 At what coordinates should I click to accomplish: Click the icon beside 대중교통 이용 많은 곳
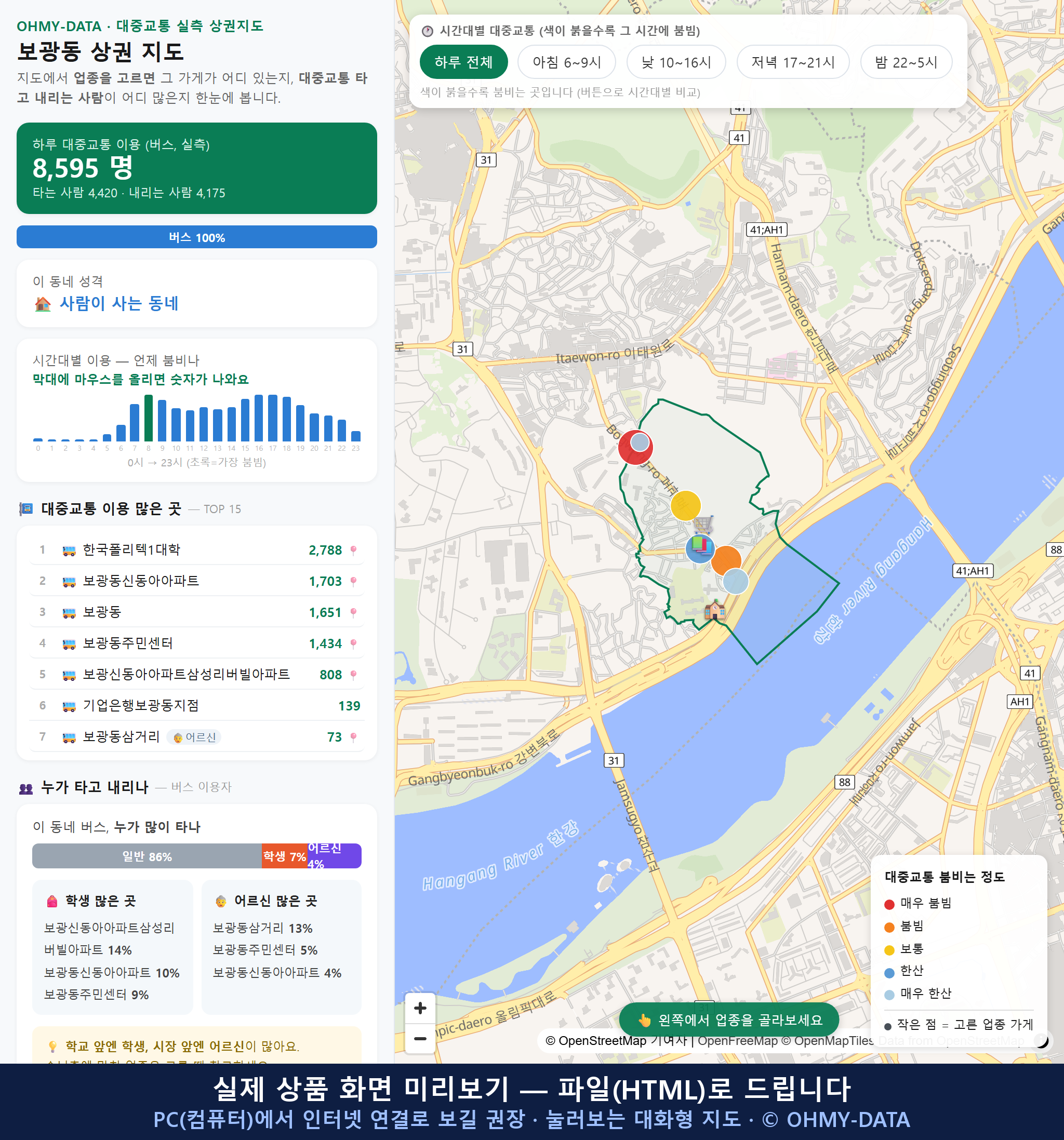(26, 508)
